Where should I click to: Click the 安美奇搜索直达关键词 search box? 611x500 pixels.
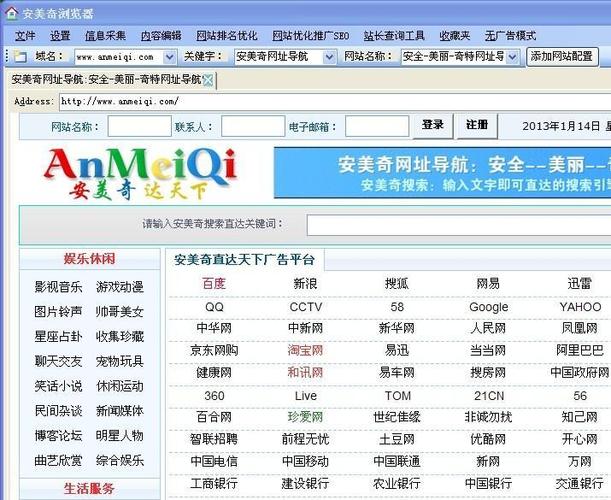[x=459, y=225]
